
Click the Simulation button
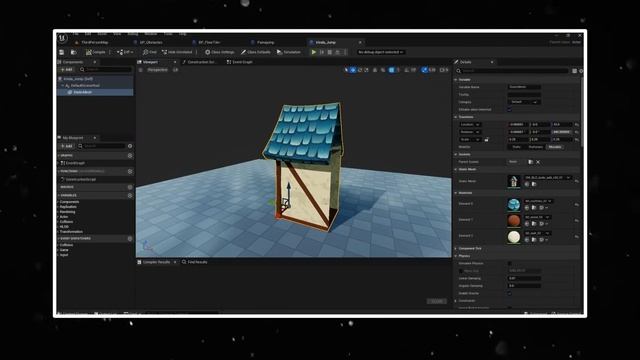(289, 52)
